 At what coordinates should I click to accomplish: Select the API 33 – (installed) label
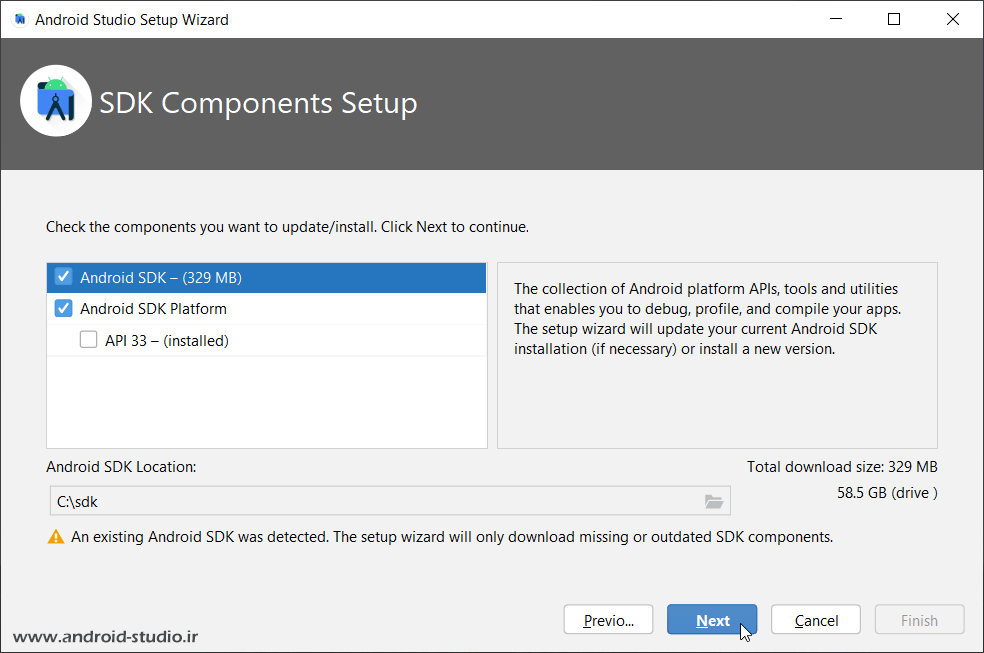click(167, 341)
